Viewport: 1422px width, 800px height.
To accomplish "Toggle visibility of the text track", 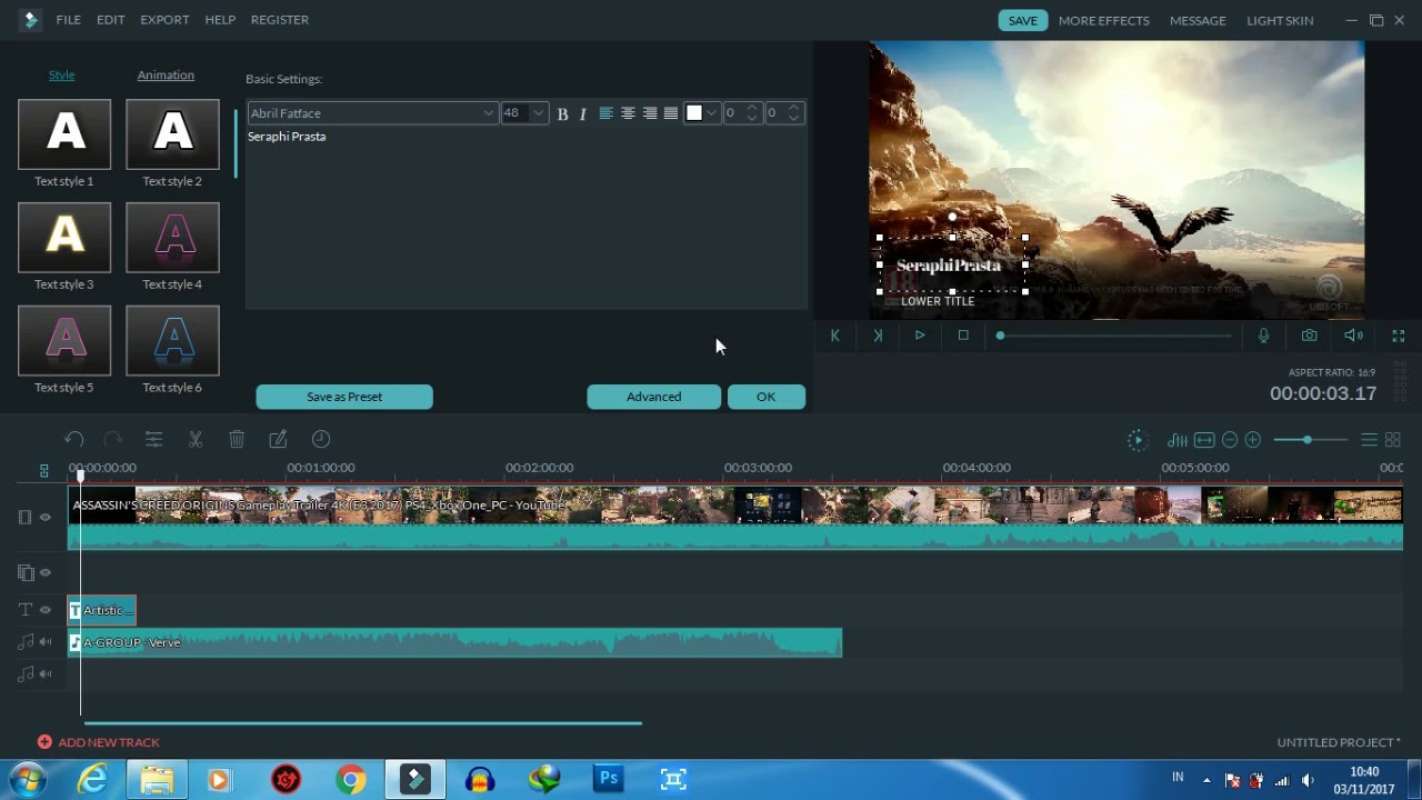I will click(x=46, y=610).
